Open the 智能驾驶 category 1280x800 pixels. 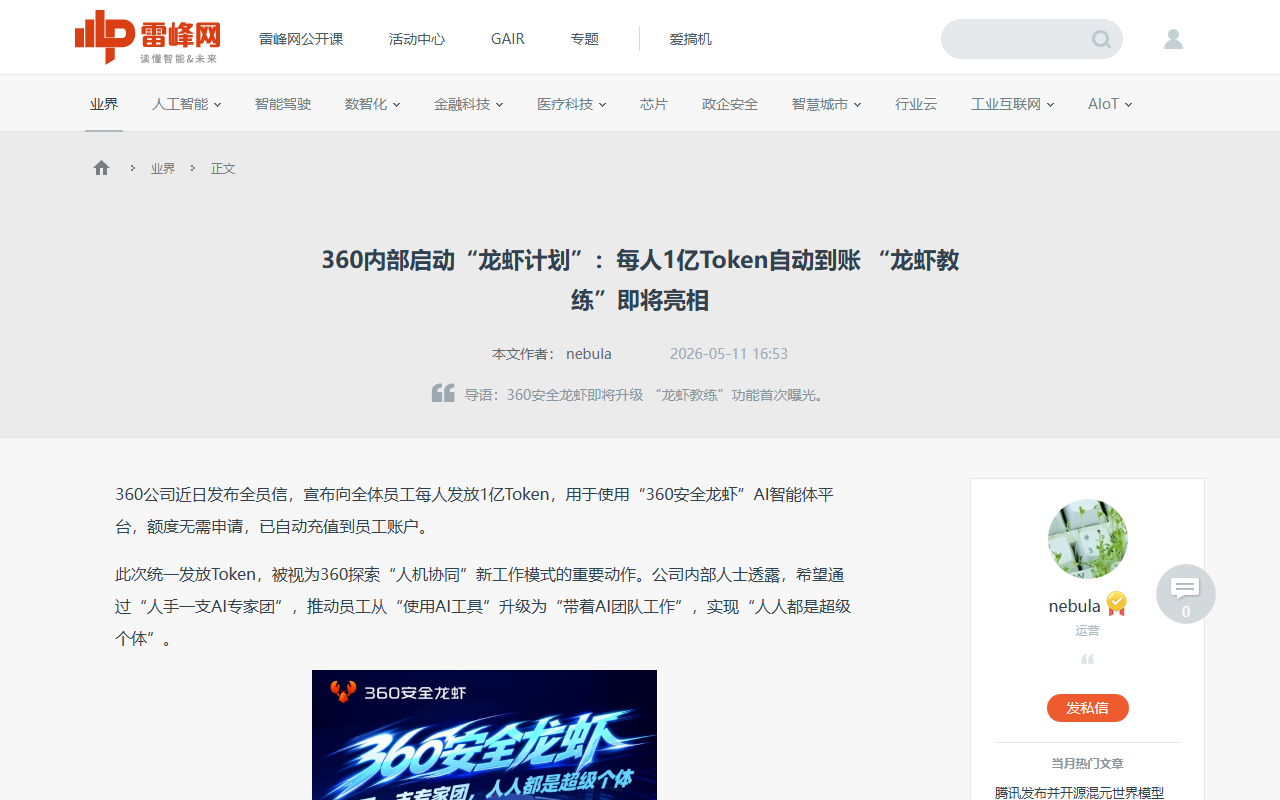click(283, 104)
